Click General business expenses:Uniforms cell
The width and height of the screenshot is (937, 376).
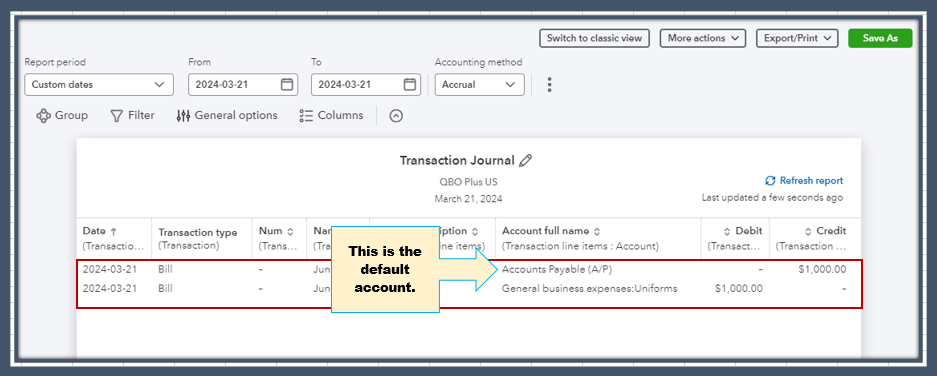[589, 288]
